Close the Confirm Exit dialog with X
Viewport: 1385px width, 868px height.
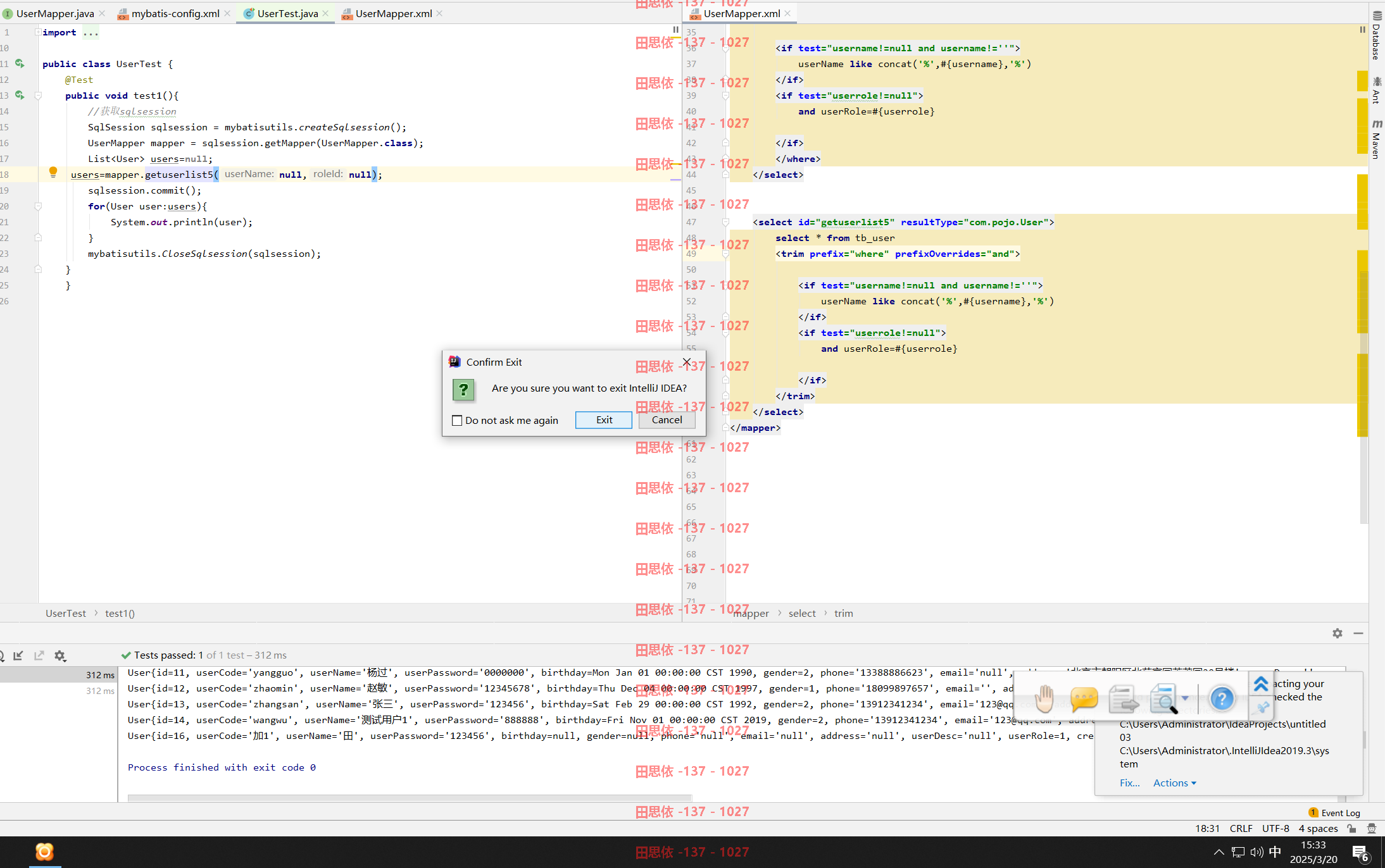[687, 362]
